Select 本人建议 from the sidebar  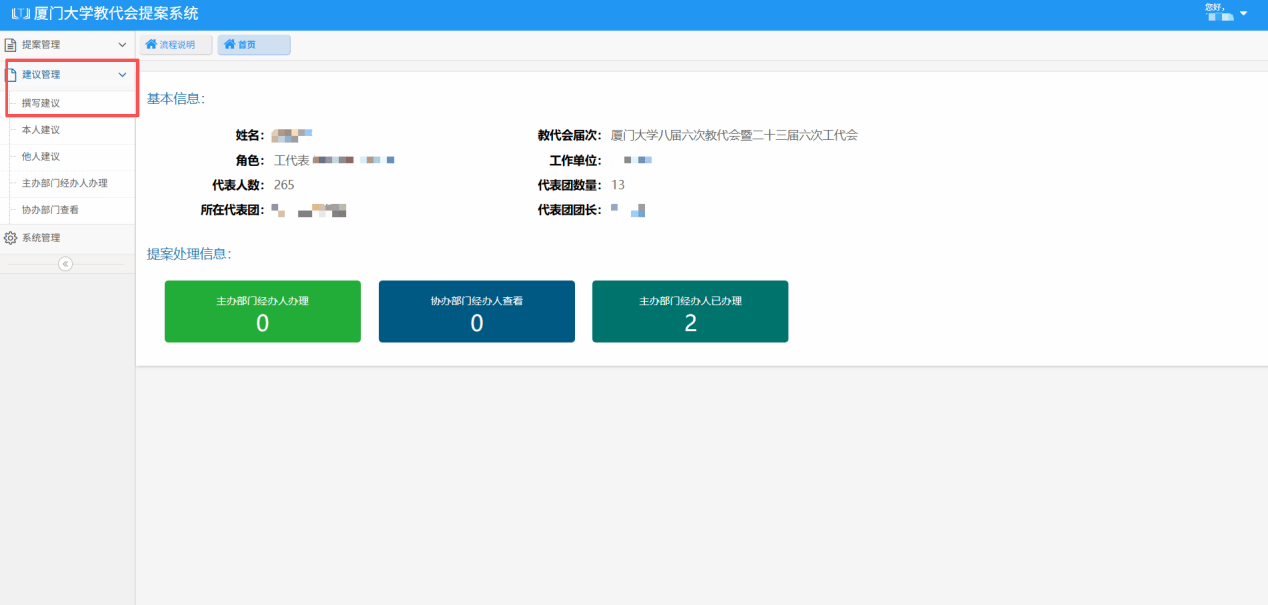(x=41, y=130)
